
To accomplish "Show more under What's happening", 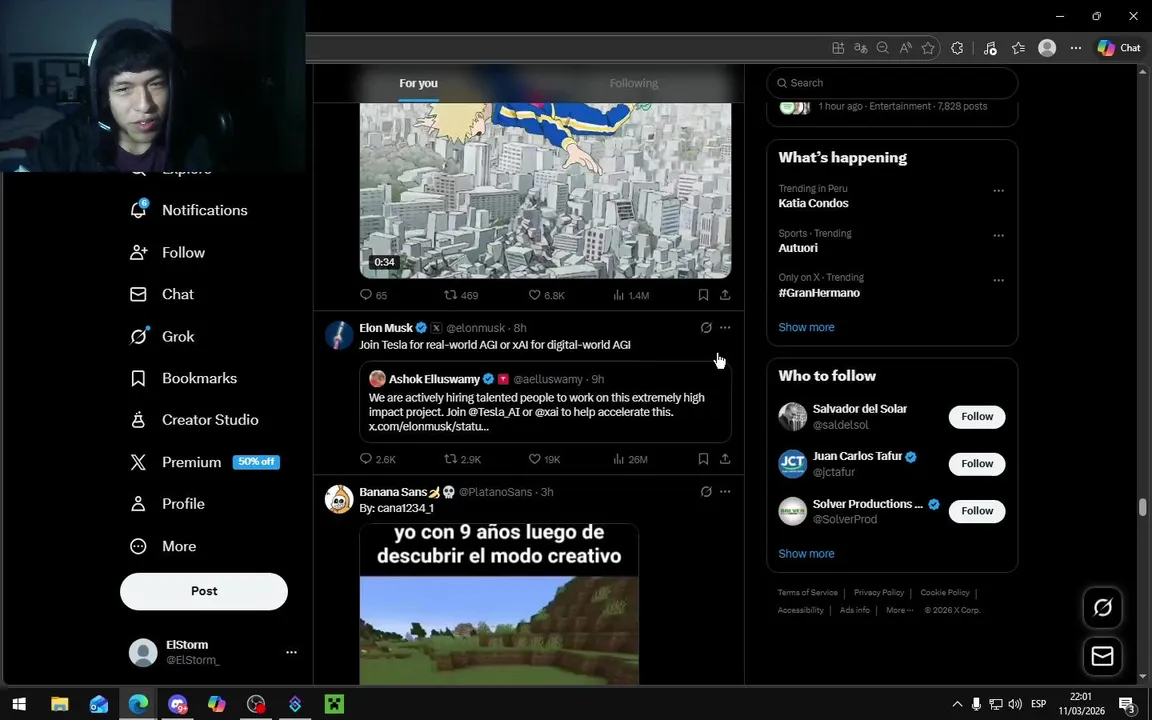I will 806,328.
